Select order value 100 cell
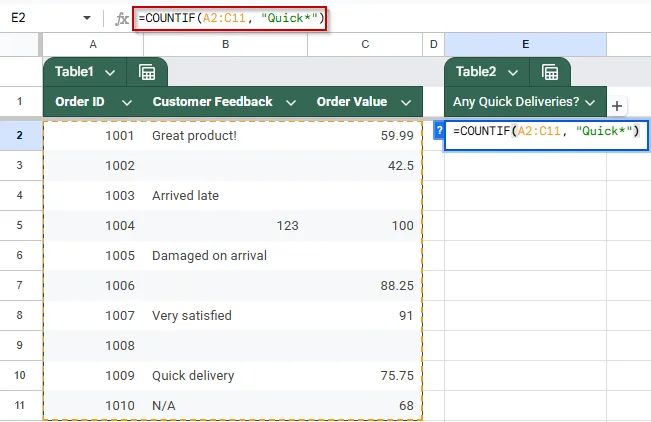651x422 pixels. coord(365,225)
